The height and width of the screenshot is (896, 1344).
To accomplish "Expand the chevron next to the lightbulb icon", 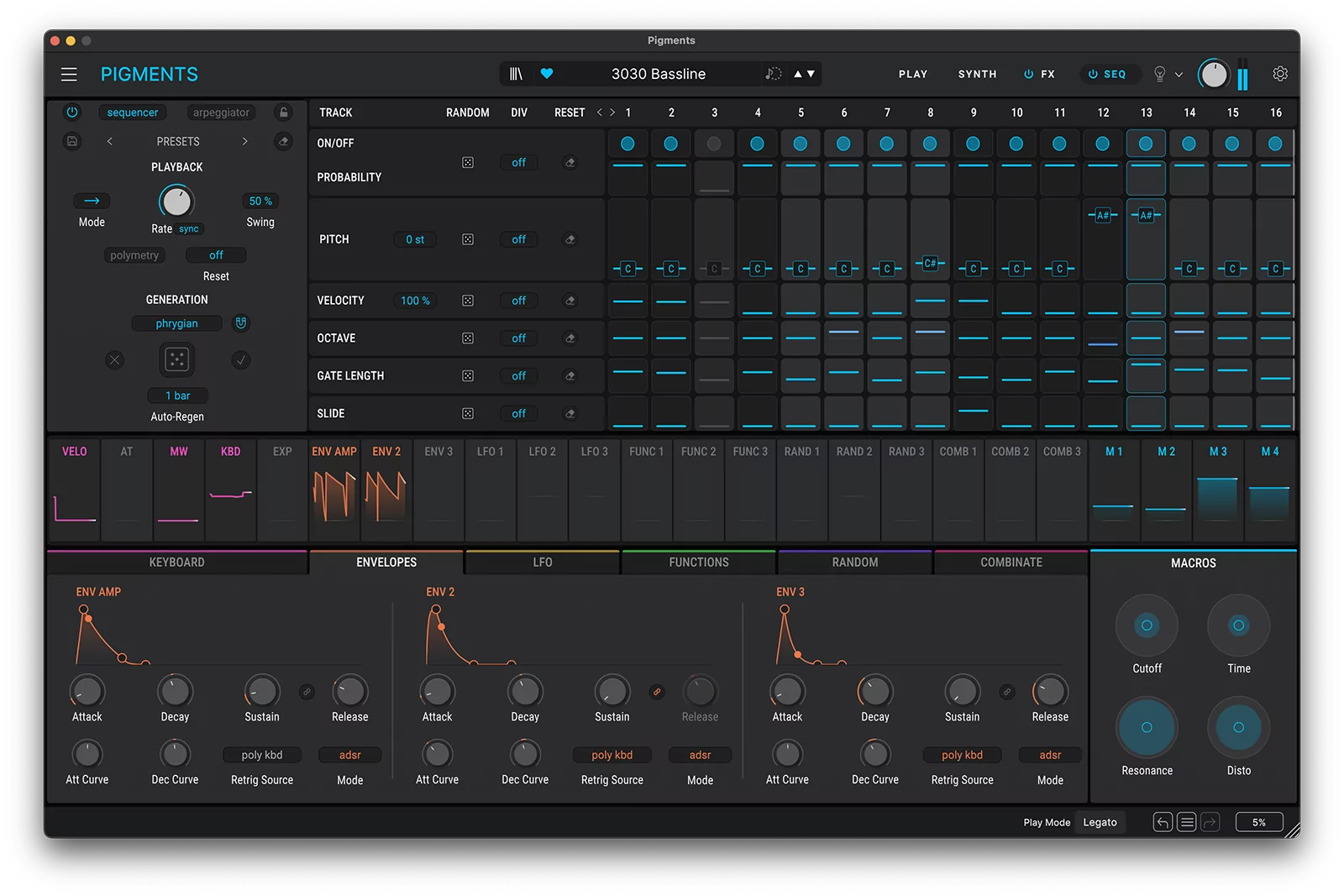I will click(x=1179, y=74).
